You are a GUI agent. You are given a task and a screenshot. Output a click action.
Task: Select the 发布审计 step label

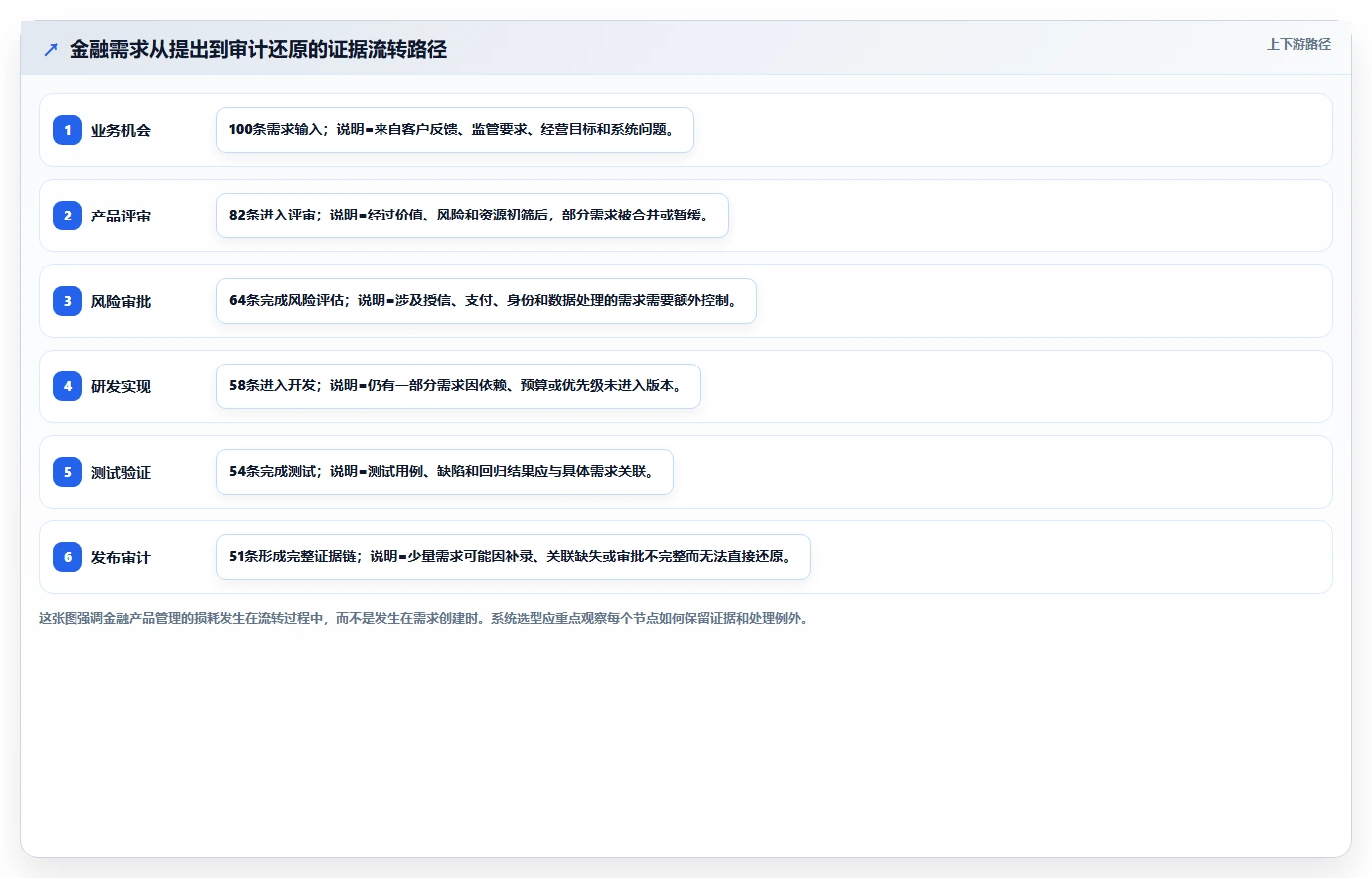coord(121,557)
